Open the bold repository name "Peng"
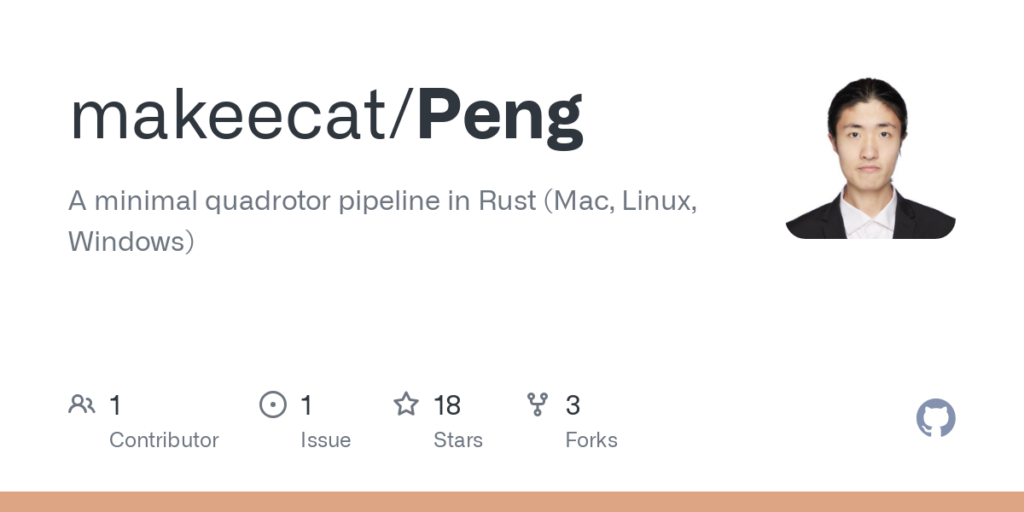 click(x=500, y=116)
